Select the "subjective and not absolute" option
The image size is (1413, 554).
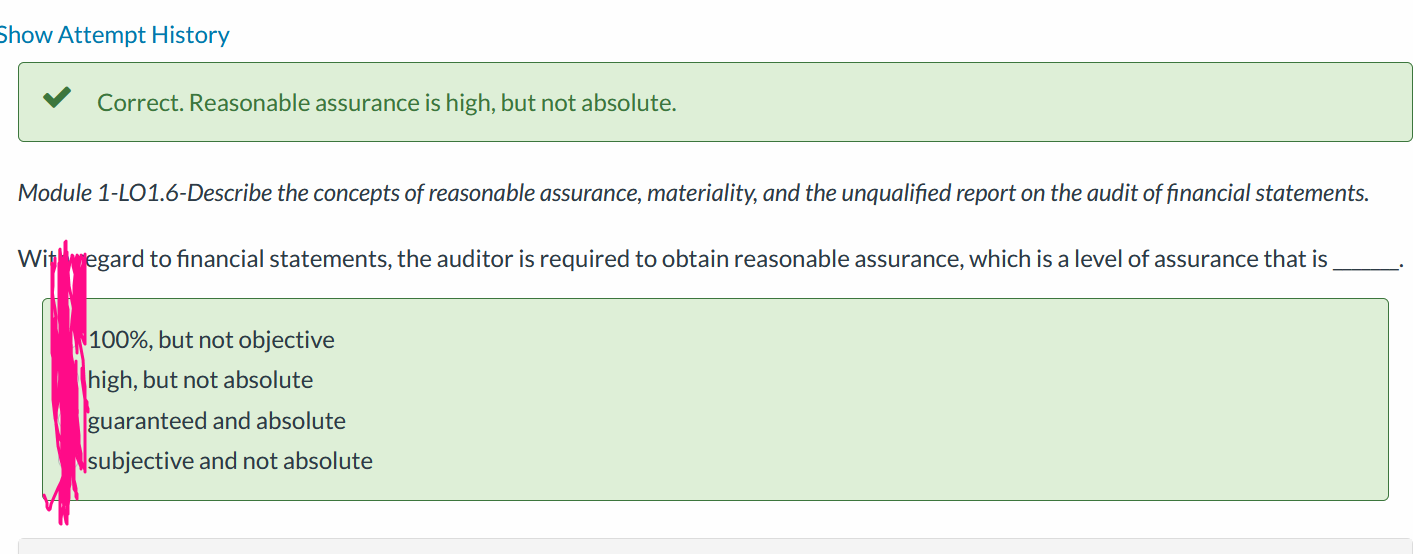230,461
